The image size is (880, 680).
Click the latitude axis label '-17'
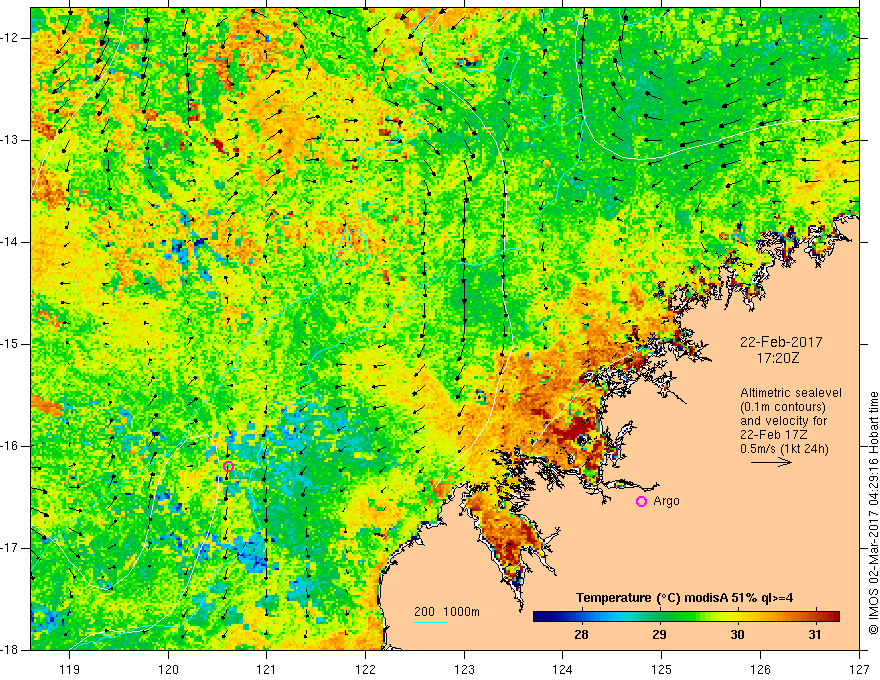10,548
